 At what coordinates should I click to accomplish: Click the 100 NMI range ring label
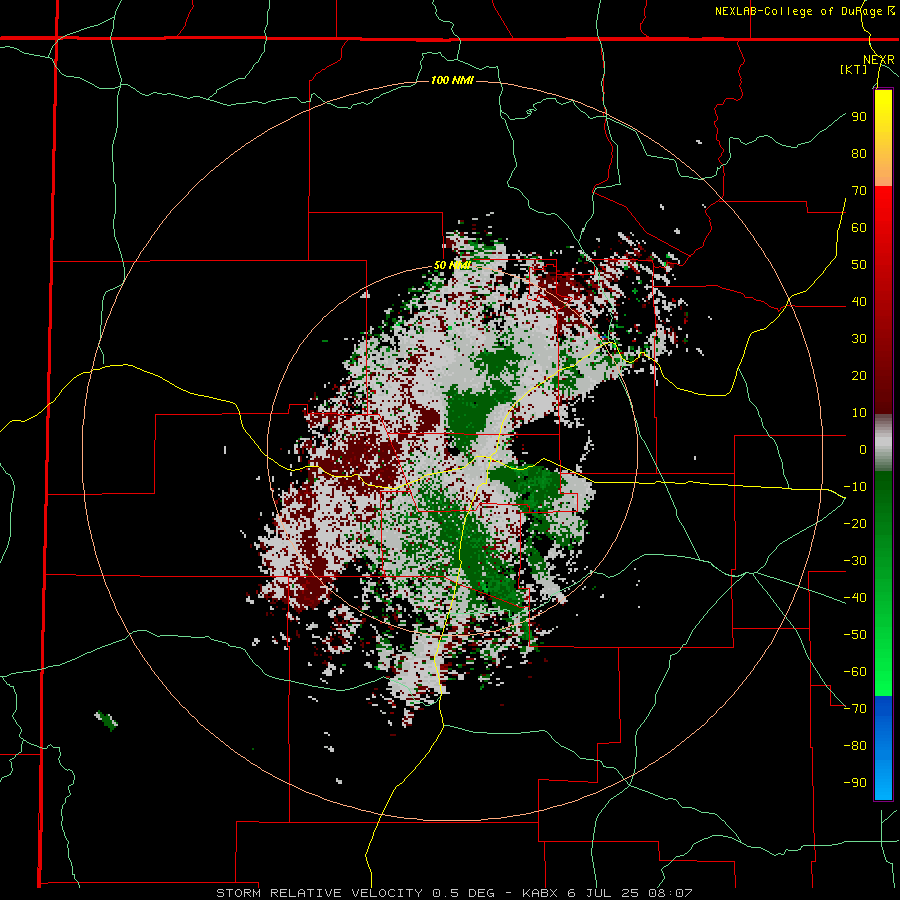point(452,80)
